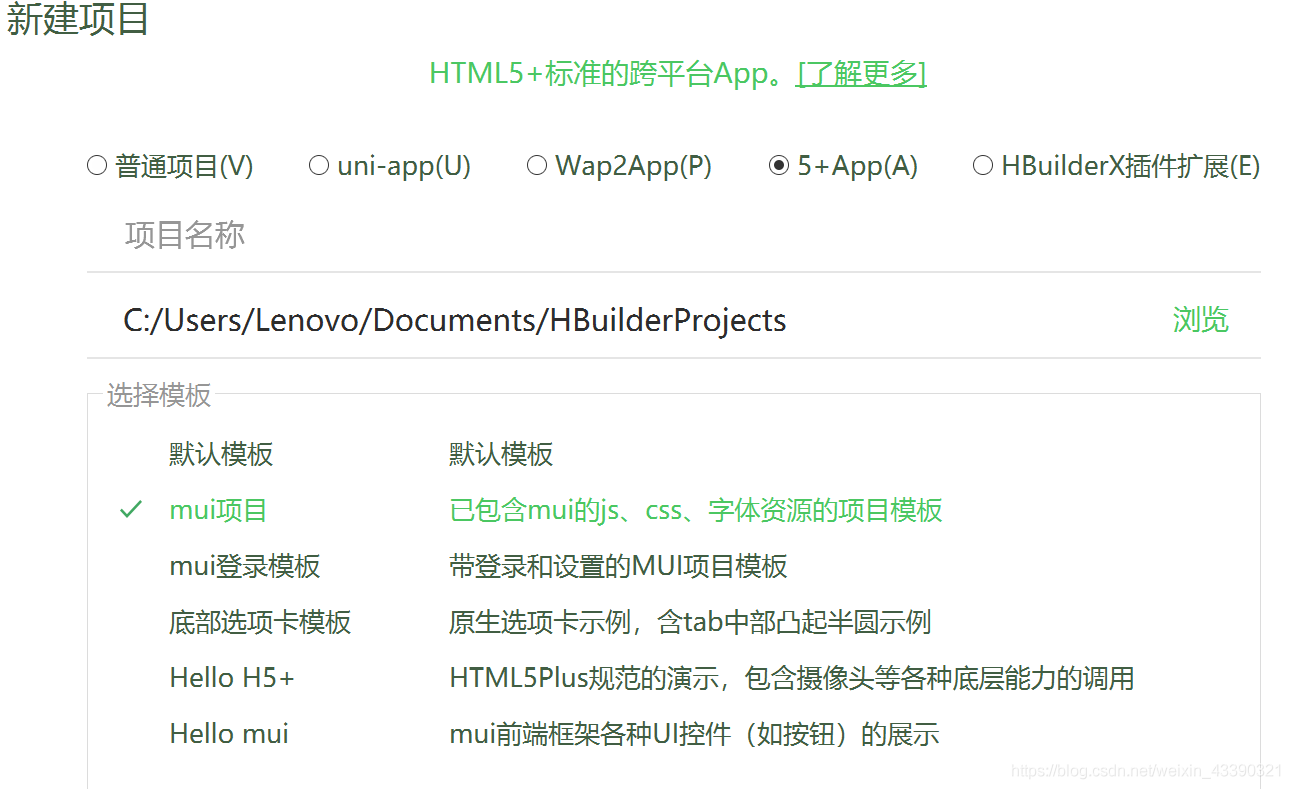Pick the 底部选项卡模板 template
1290x789 pixels.
(673, 622)
